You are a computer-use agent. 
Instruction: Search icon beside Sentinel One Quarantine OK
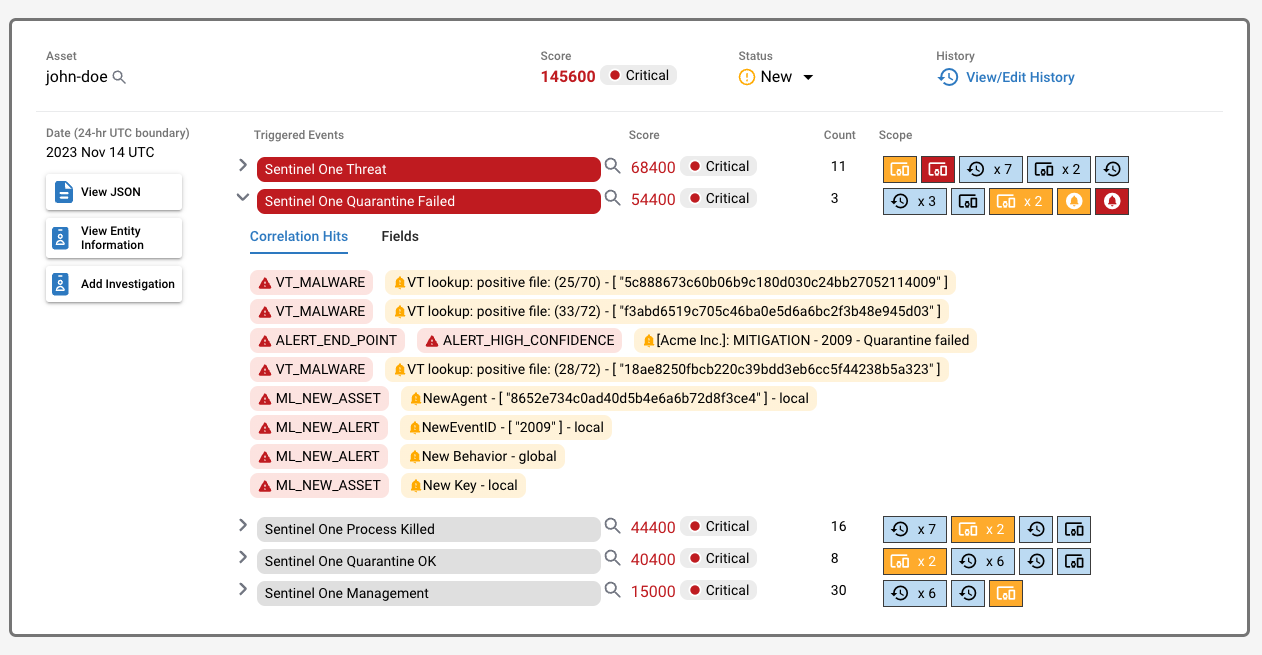pos(614,558)
